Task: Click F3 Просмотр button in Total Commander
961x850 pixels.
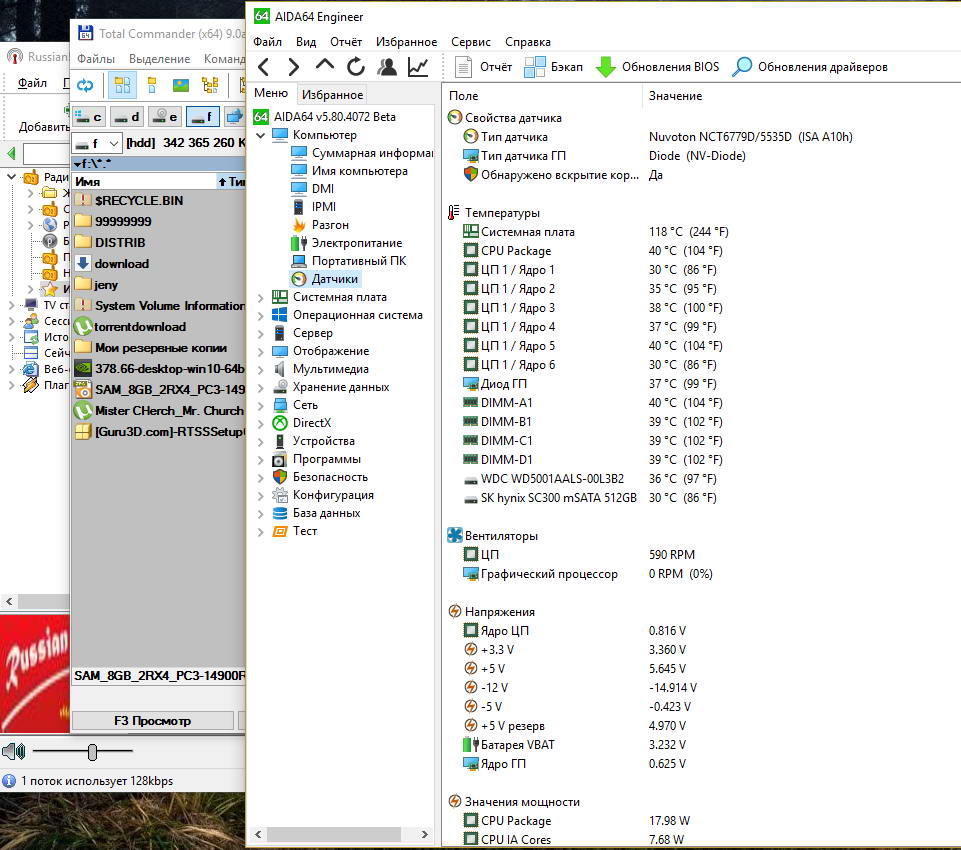Action: pos(153,721)
